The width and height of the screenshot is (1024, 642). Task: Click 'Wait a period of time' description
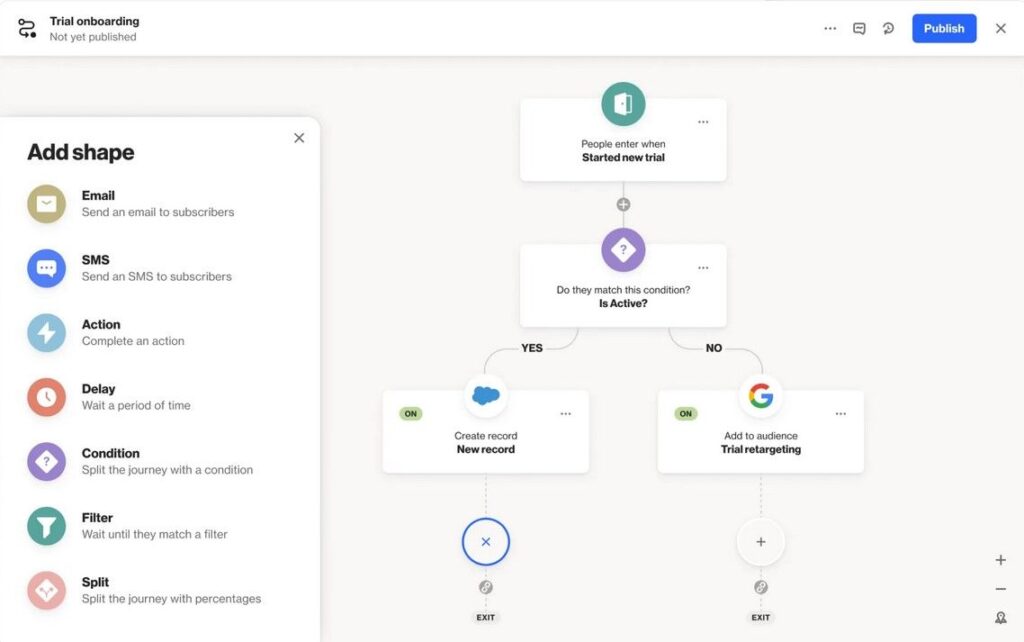pos(136,406)
